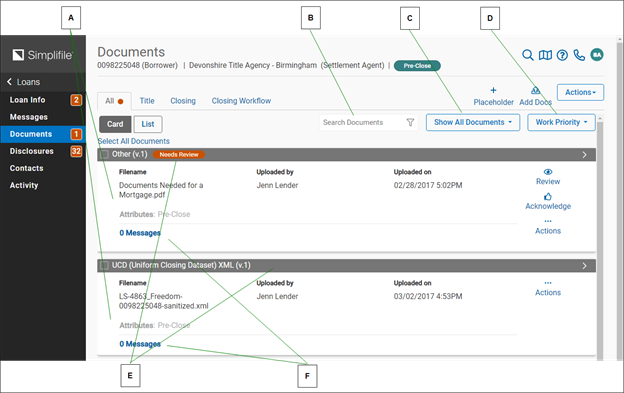The width and height of the screenshot is (624, 393).
Task: Switch to List view
Action: (148, 124)
